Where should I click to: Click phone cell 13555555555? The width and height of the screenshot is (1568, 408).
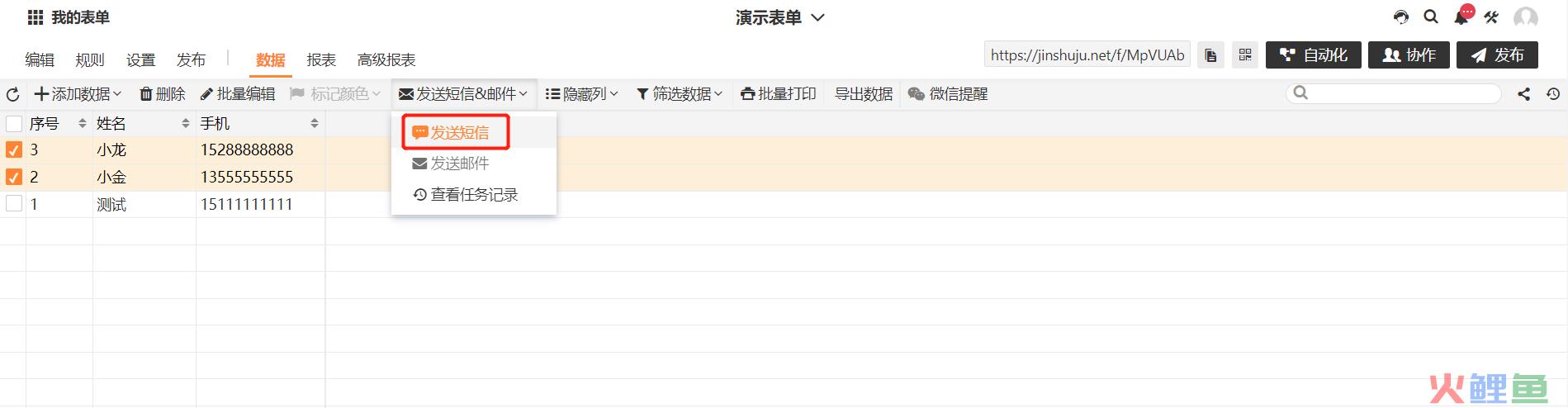coord(260,177)
